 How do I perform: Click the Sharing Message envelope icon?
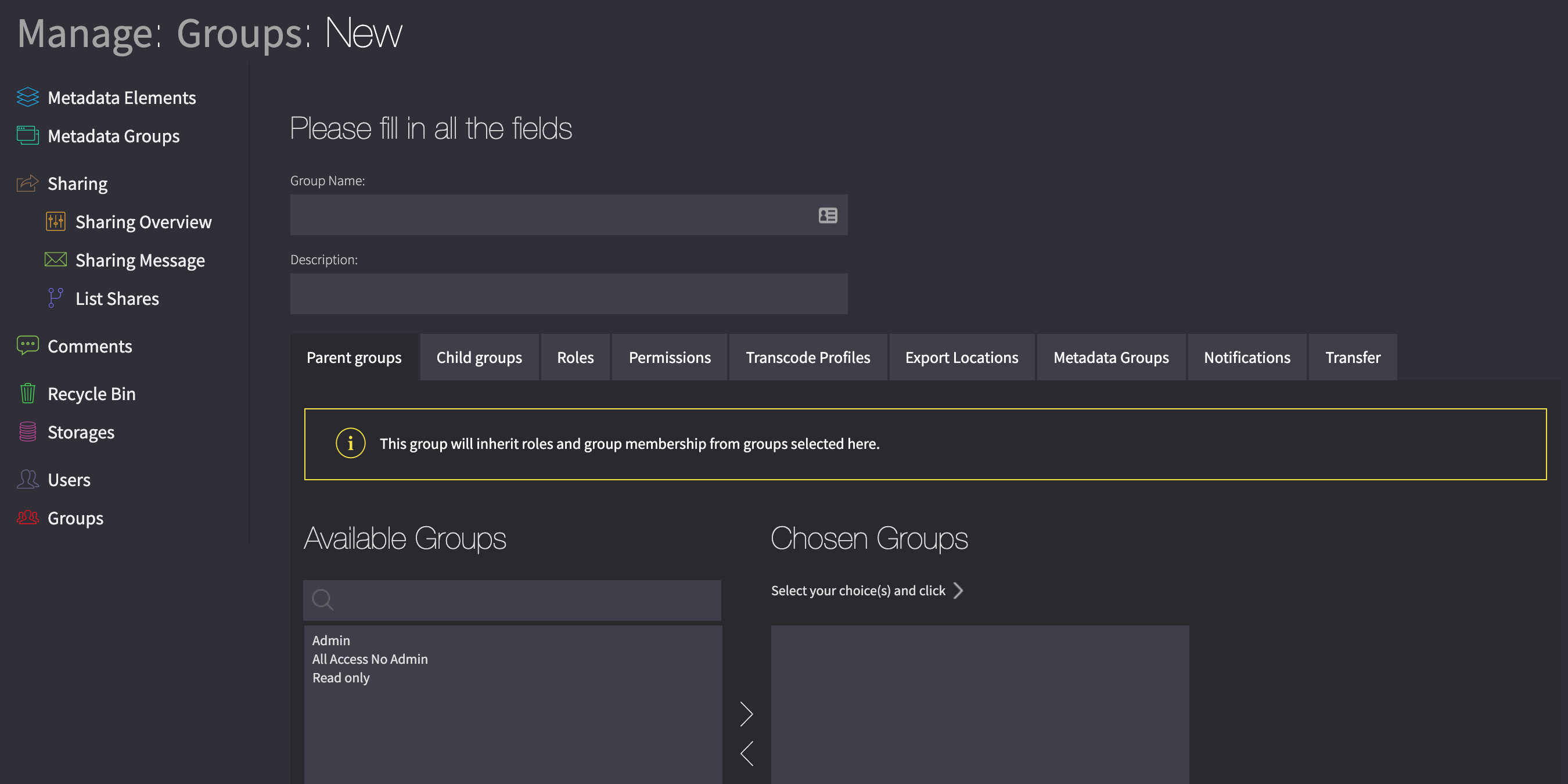tap(55, 260)
